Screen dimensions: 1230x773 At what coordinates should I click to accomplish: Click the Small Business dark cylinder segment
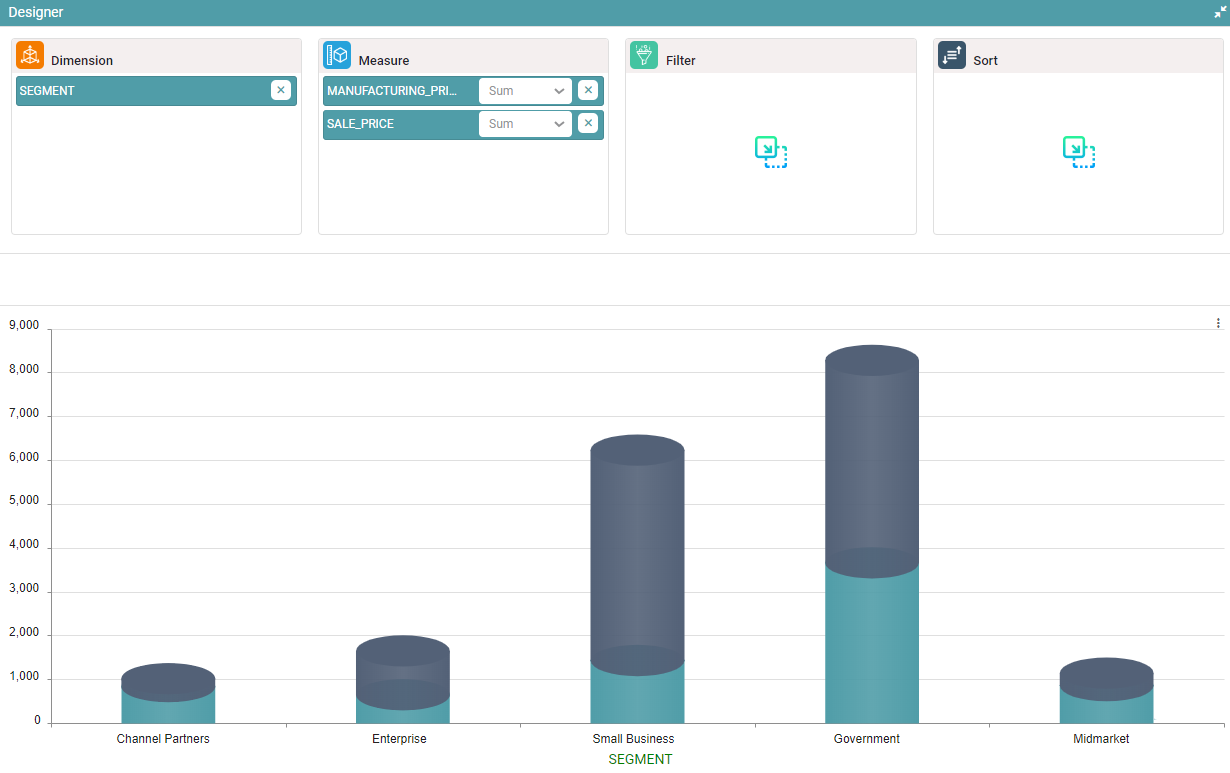[637, 550]
